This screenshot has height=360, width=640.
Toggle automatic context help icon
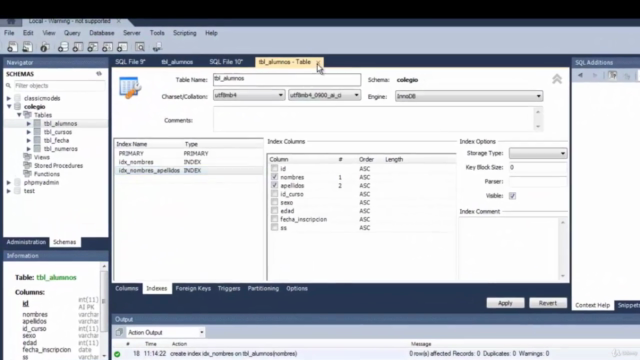pyautogui.click(x=613, y=76)
